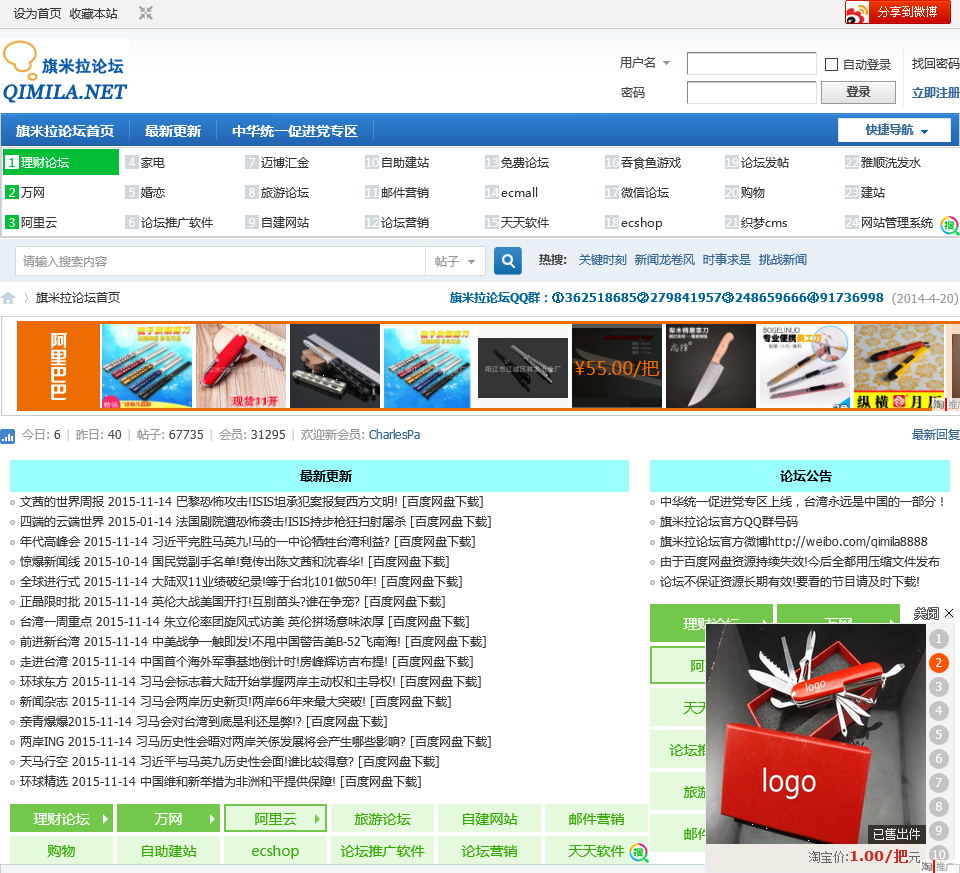Open new member CharlesPa profile

pos(394,435)
